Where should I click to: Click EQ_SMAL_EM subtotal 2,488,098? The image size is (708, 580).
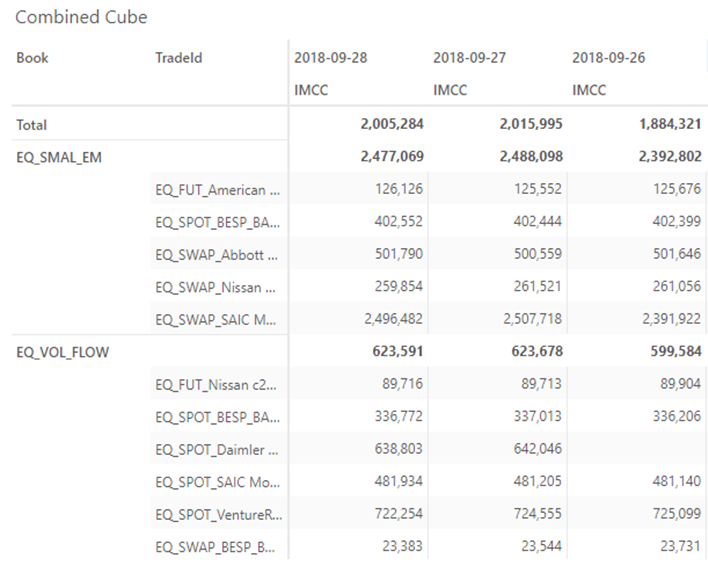531,157
